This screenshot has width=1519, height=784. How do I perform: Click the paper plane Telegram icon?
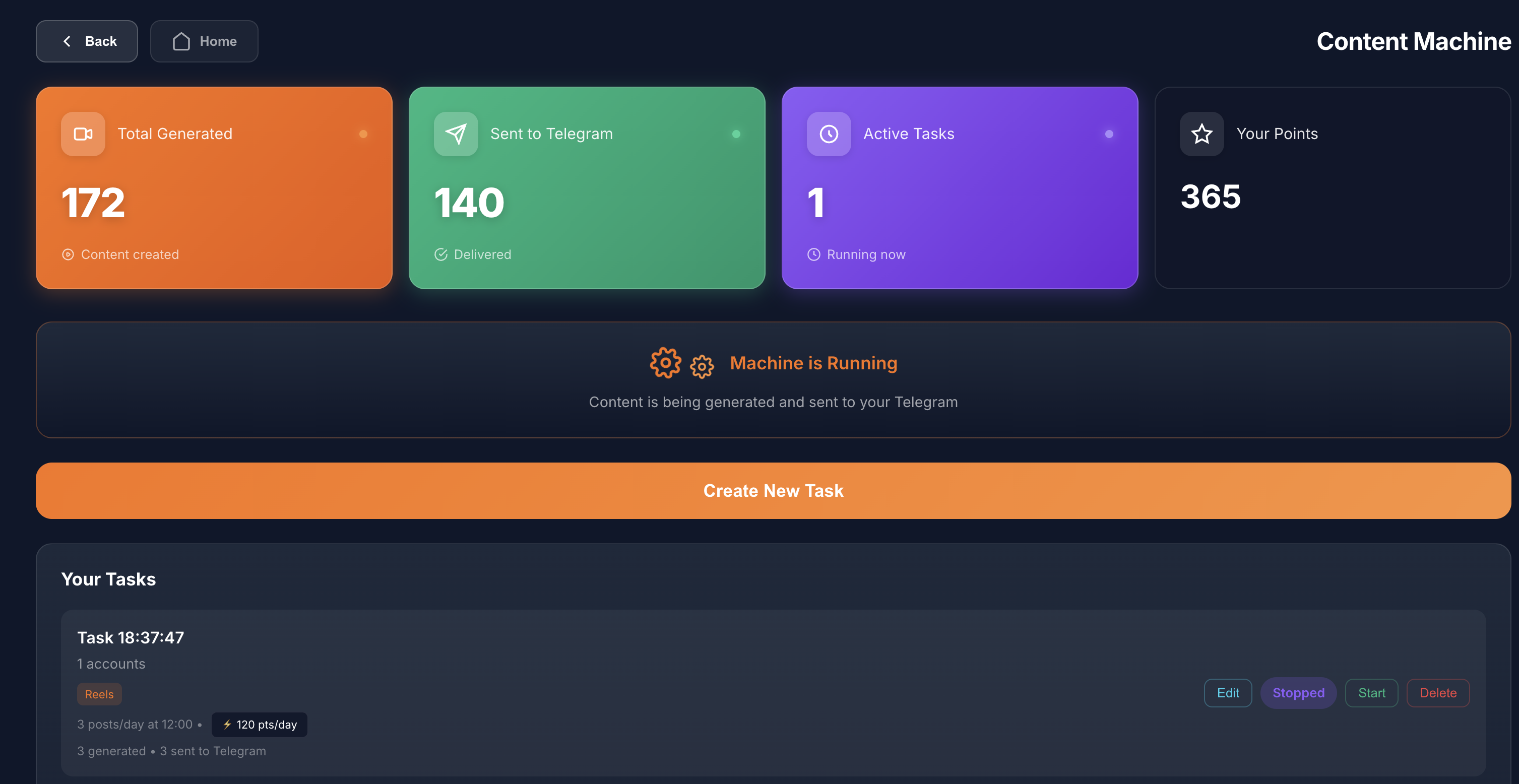click(x=456, y=134)
